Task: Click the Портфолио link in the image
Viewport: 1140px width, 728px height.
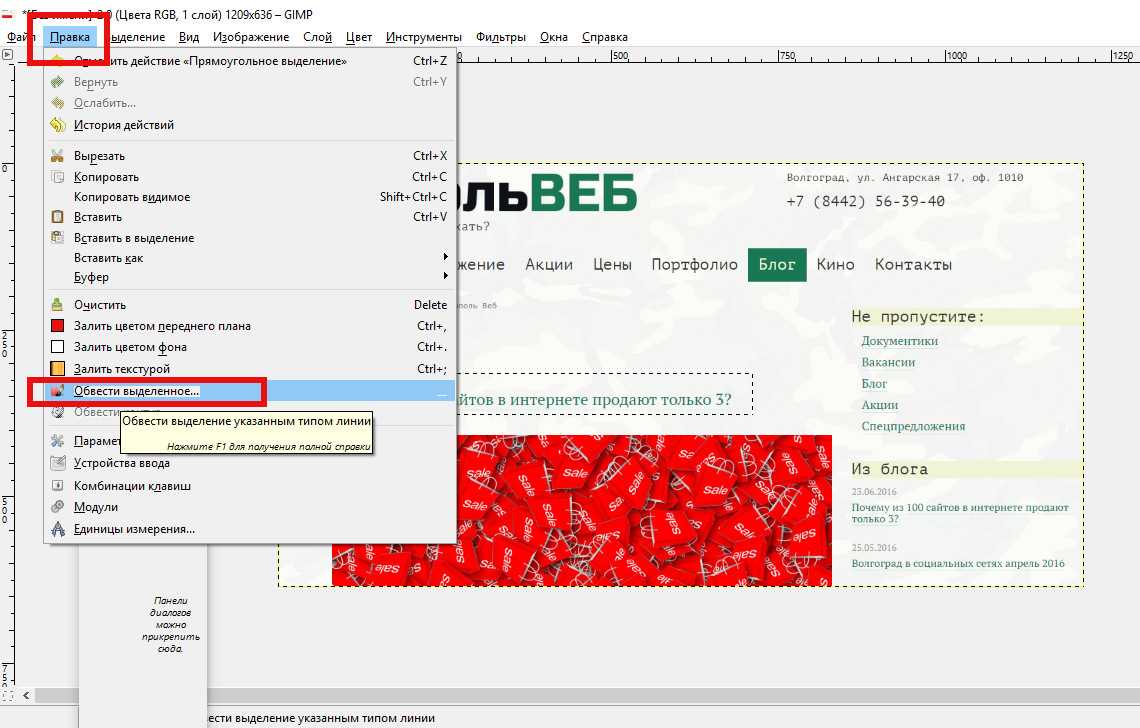Action: (x=694, y=265)
